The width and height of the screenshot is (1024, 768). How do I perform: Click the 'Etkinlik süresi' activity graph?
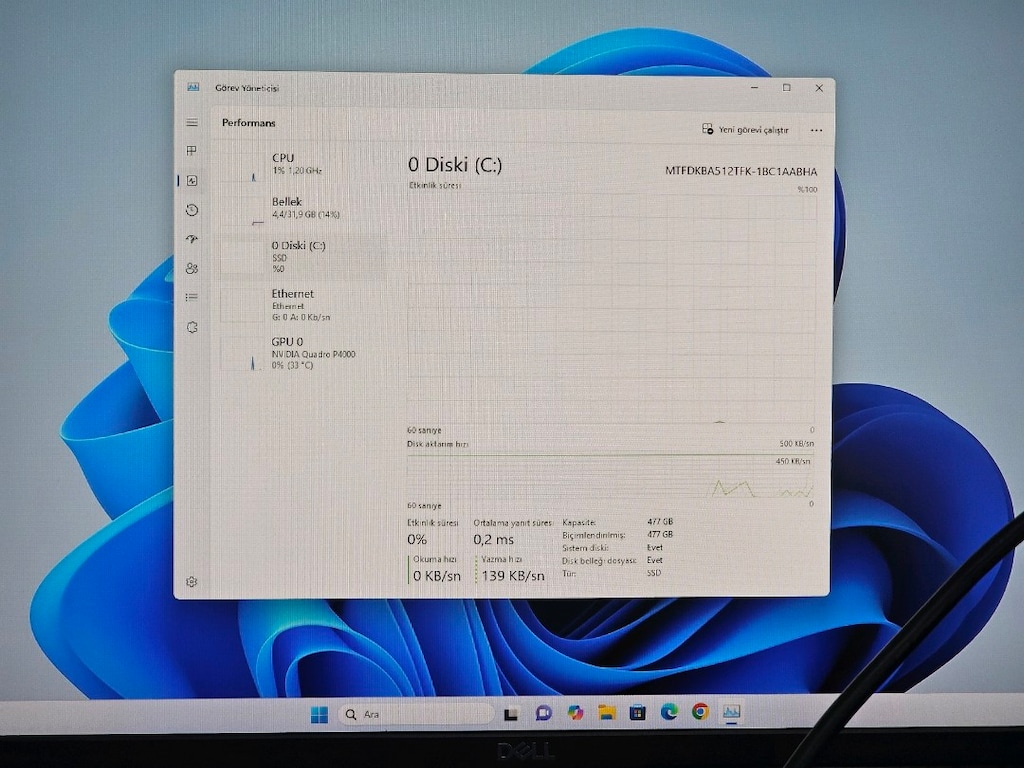611,310
